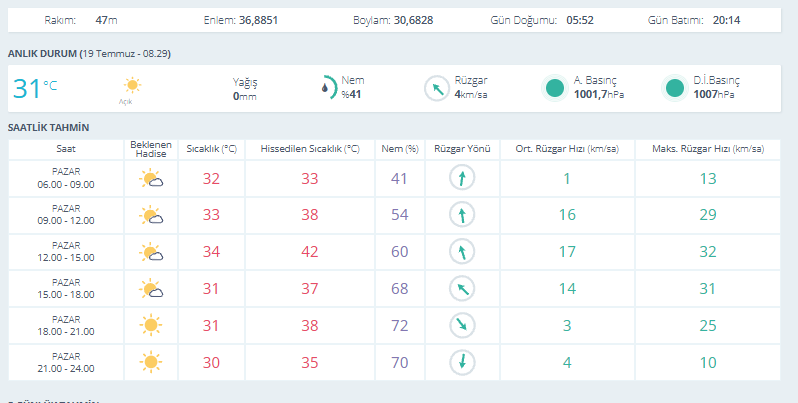Image resolution: width=798 pixels, height=403 pixels.
Task: Click the Maks. Rüzgar Hızı column header
Action: click(x=708, y=149)
